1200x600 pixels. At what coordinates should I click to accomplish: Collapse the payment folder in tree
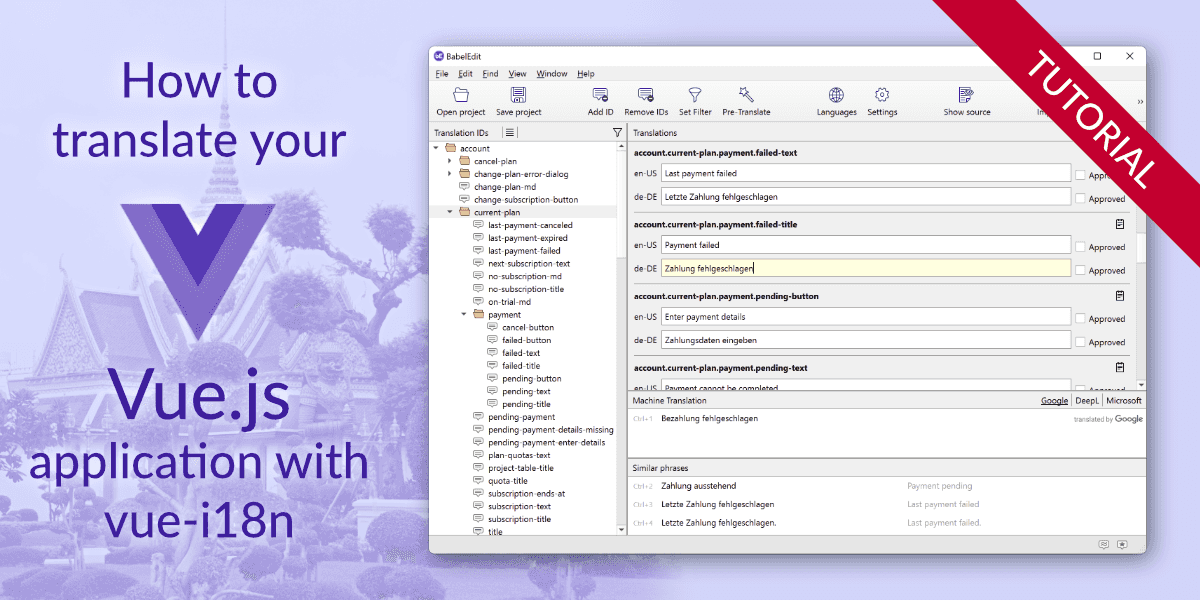[x=464, y=315]
